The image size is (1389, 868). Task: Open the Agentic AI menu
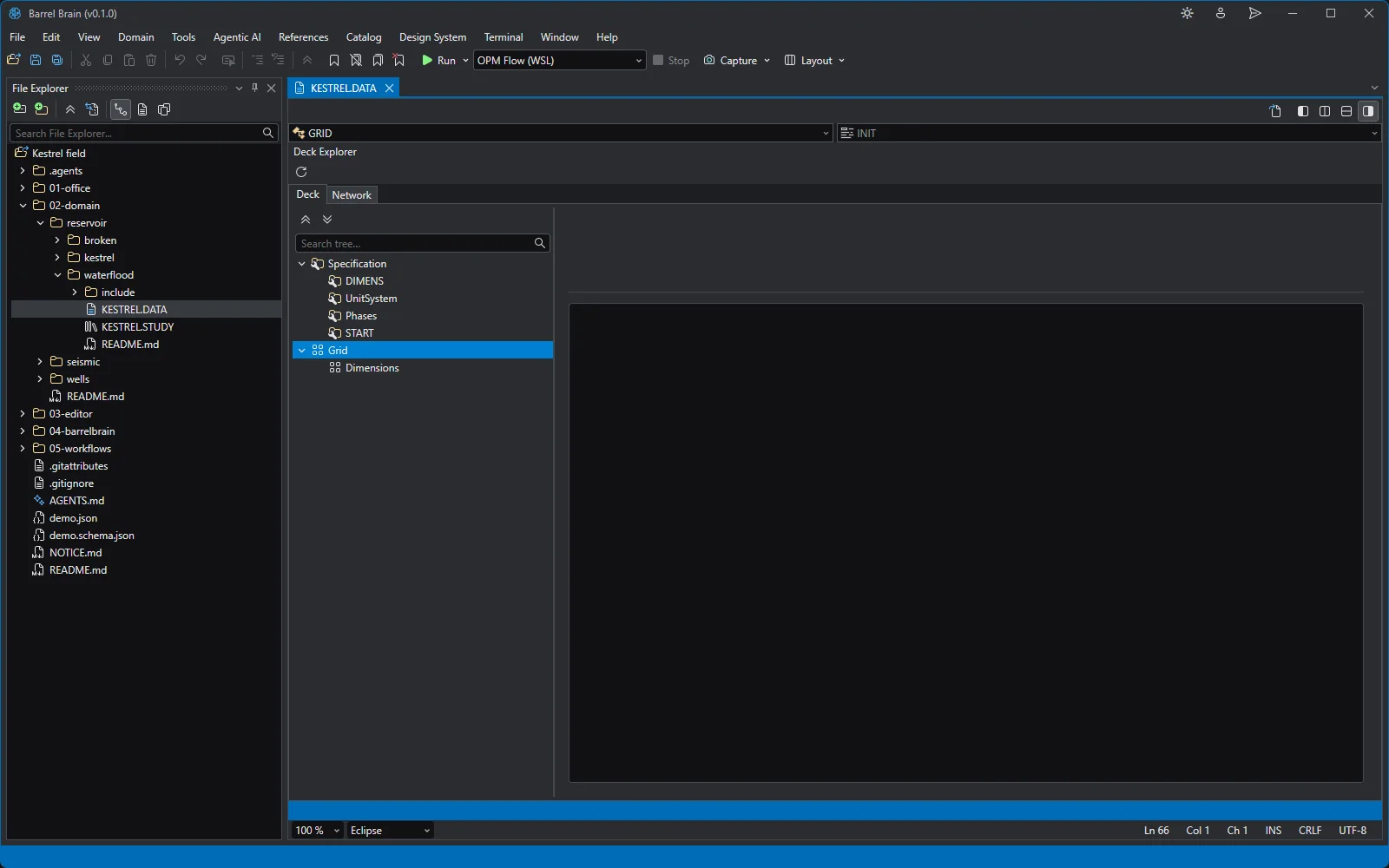[x=237, y=37]
